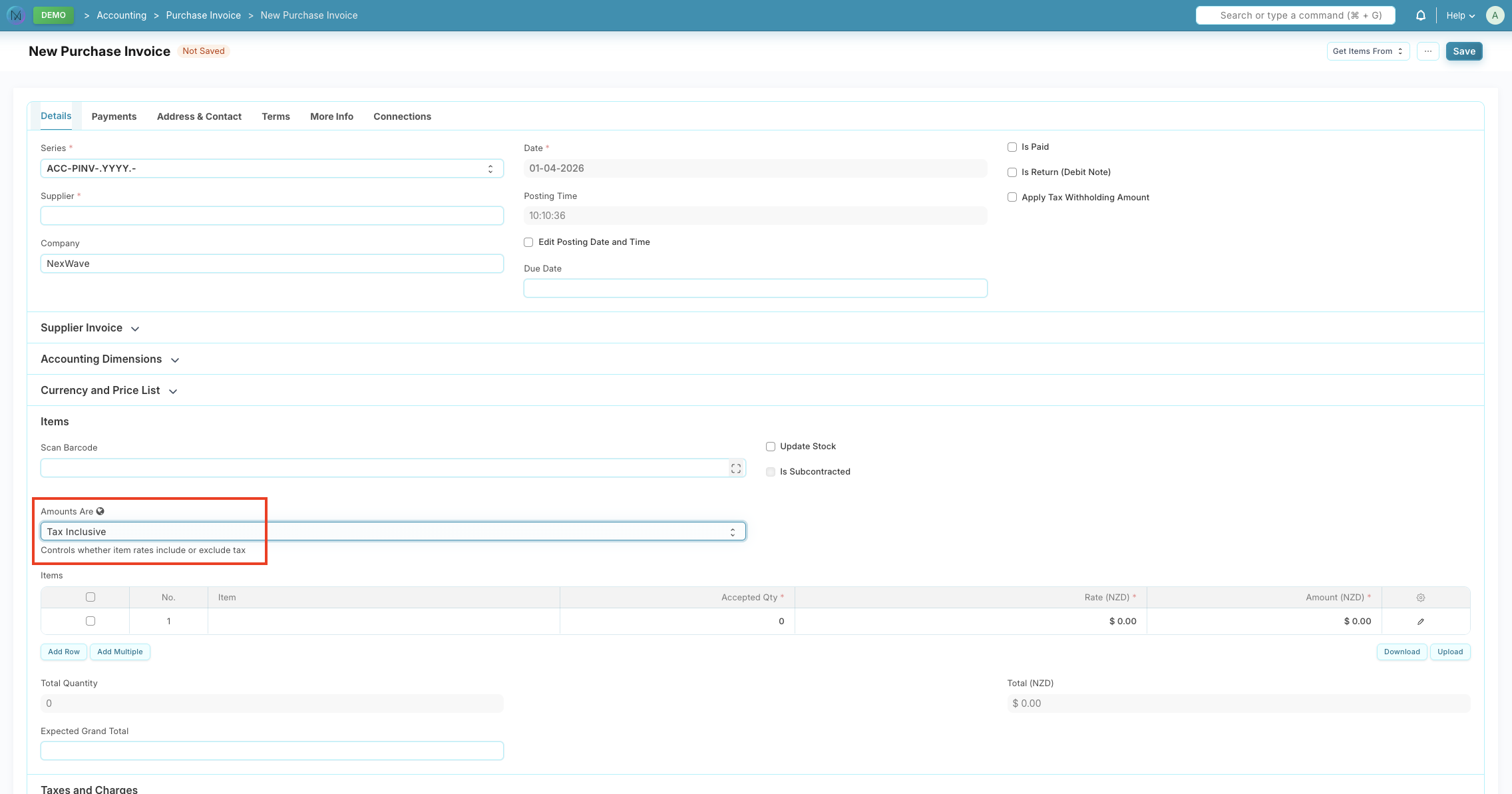This screenshot has height=794, width=1512.
Task: Click the ellipsis menu next to Save
Action: [x=1428, y=51]
